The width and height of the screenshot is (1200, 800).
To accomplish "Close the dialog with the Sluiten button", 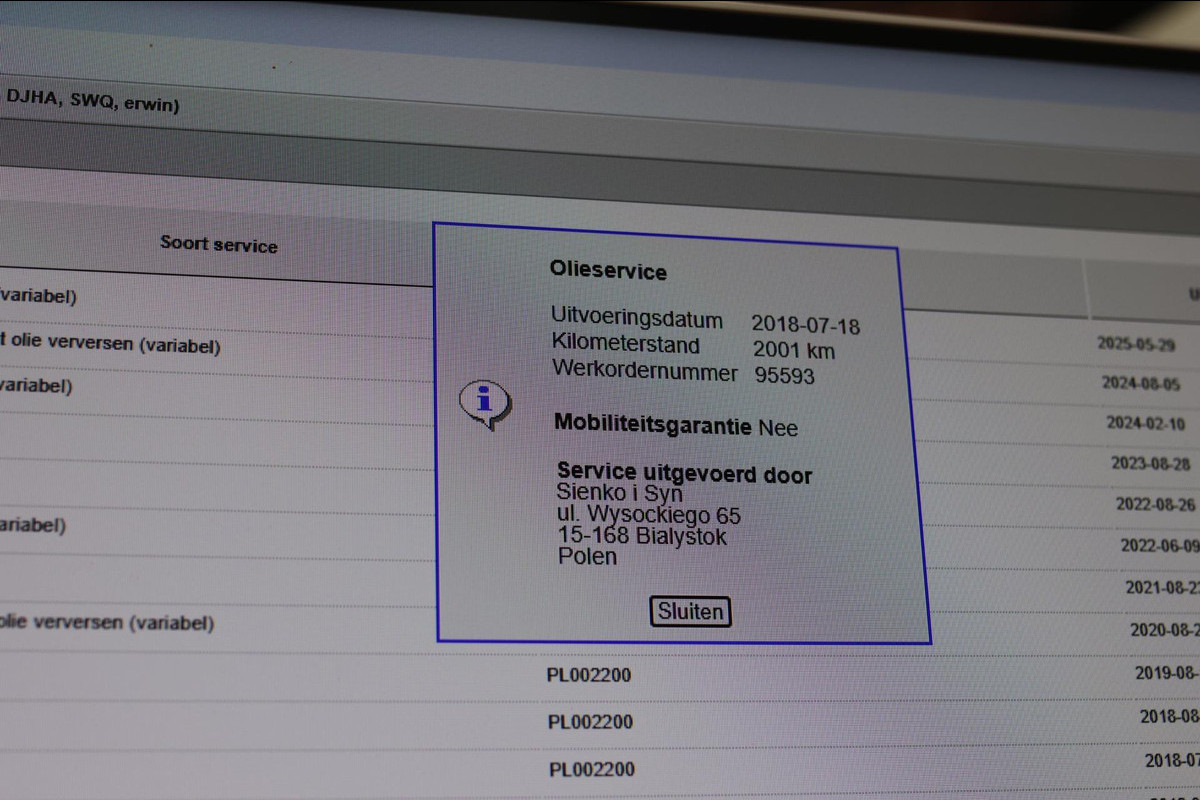I will click(690, 611).
